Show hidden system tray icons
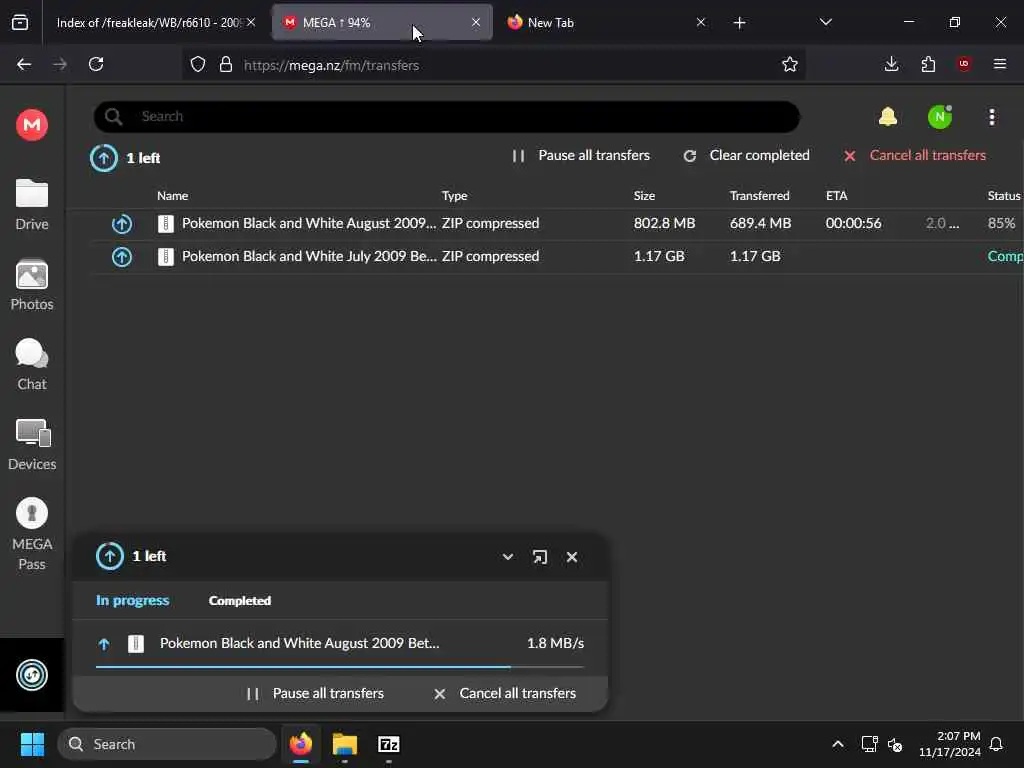This screenshot has width=1024, height=768. 838,744
